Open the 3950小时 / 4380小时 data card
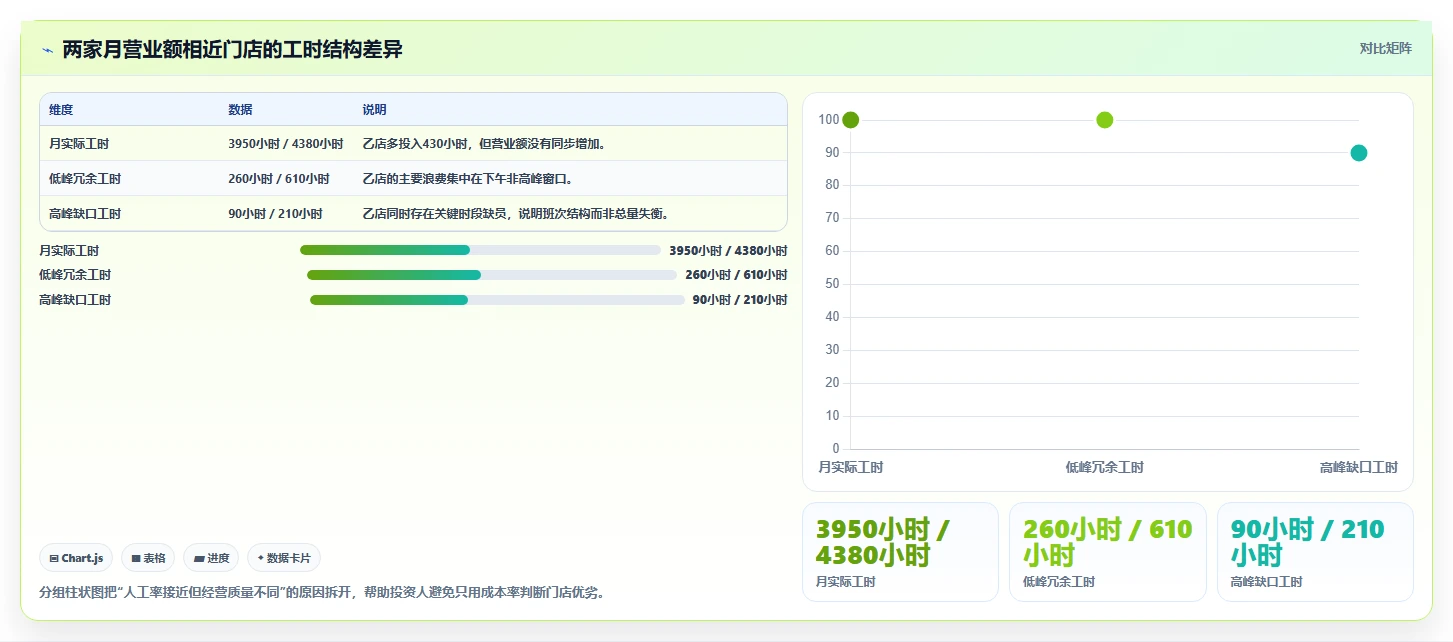This screenshot has width=1453, height=642. tap(900, 552)
